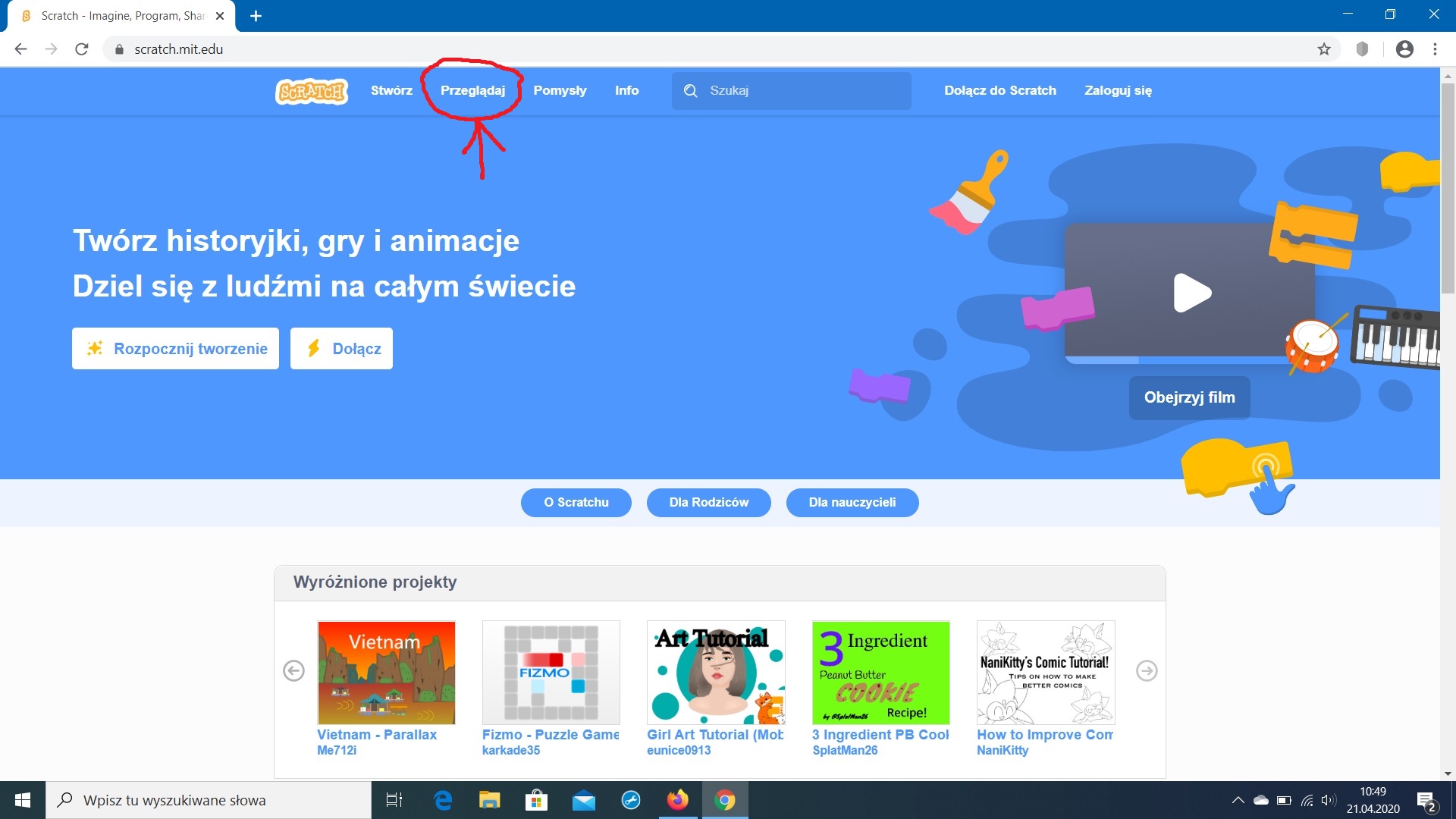Open Firefox from the taskbar
The height and width of the screenshot is (819, 1456).
678,800
